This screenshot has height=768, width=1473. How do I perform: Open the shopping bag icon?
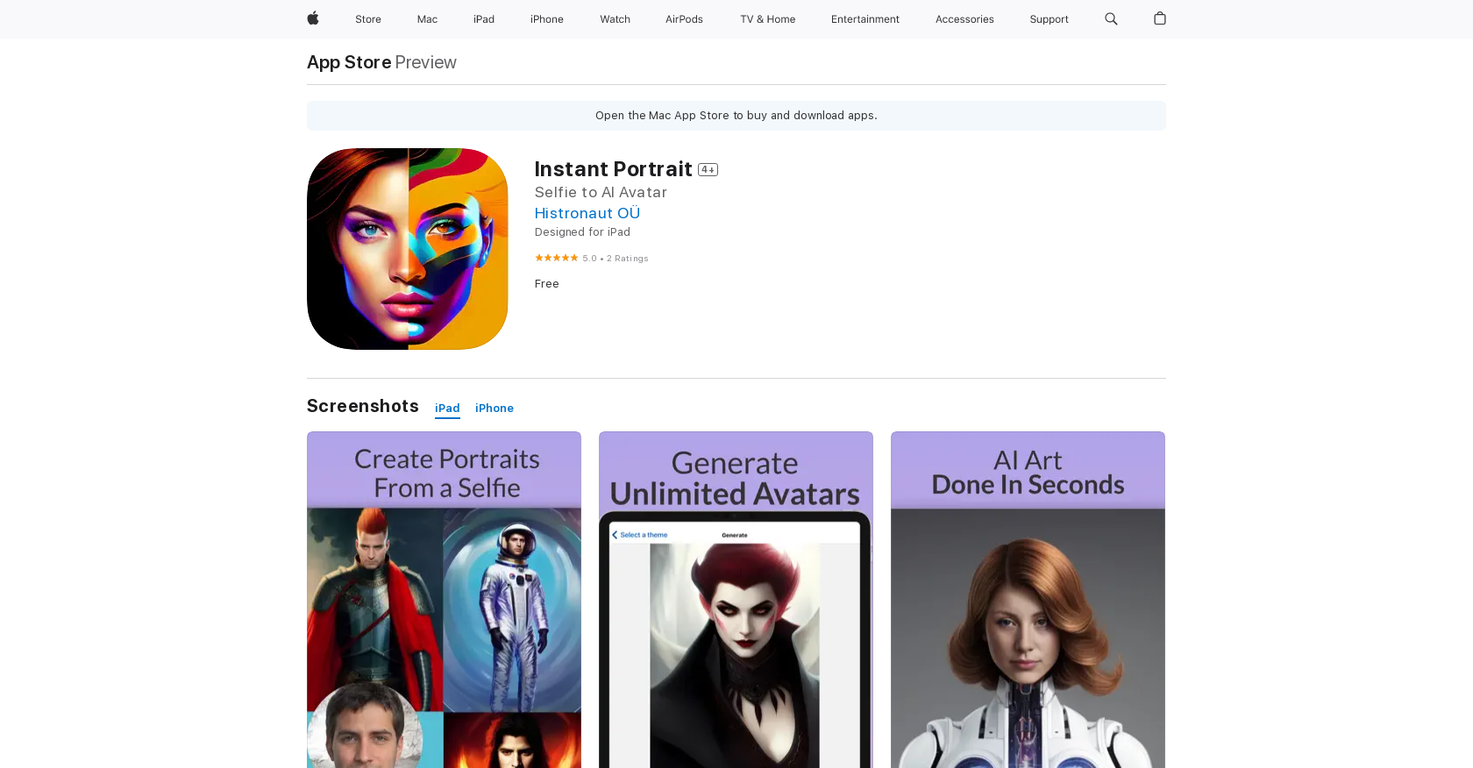click(1160, 19)
